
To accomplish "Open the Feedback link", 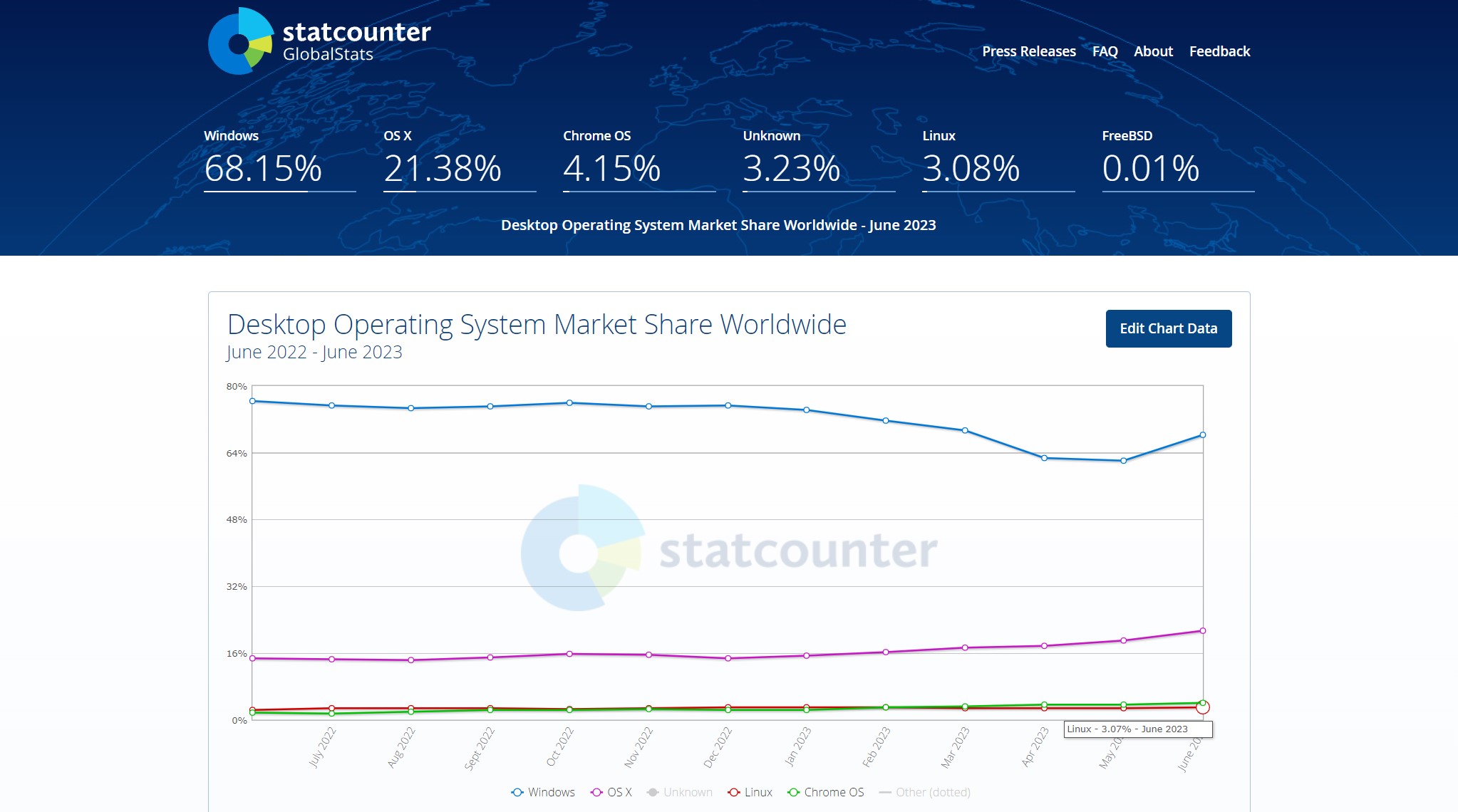I will click(1219, 51).
